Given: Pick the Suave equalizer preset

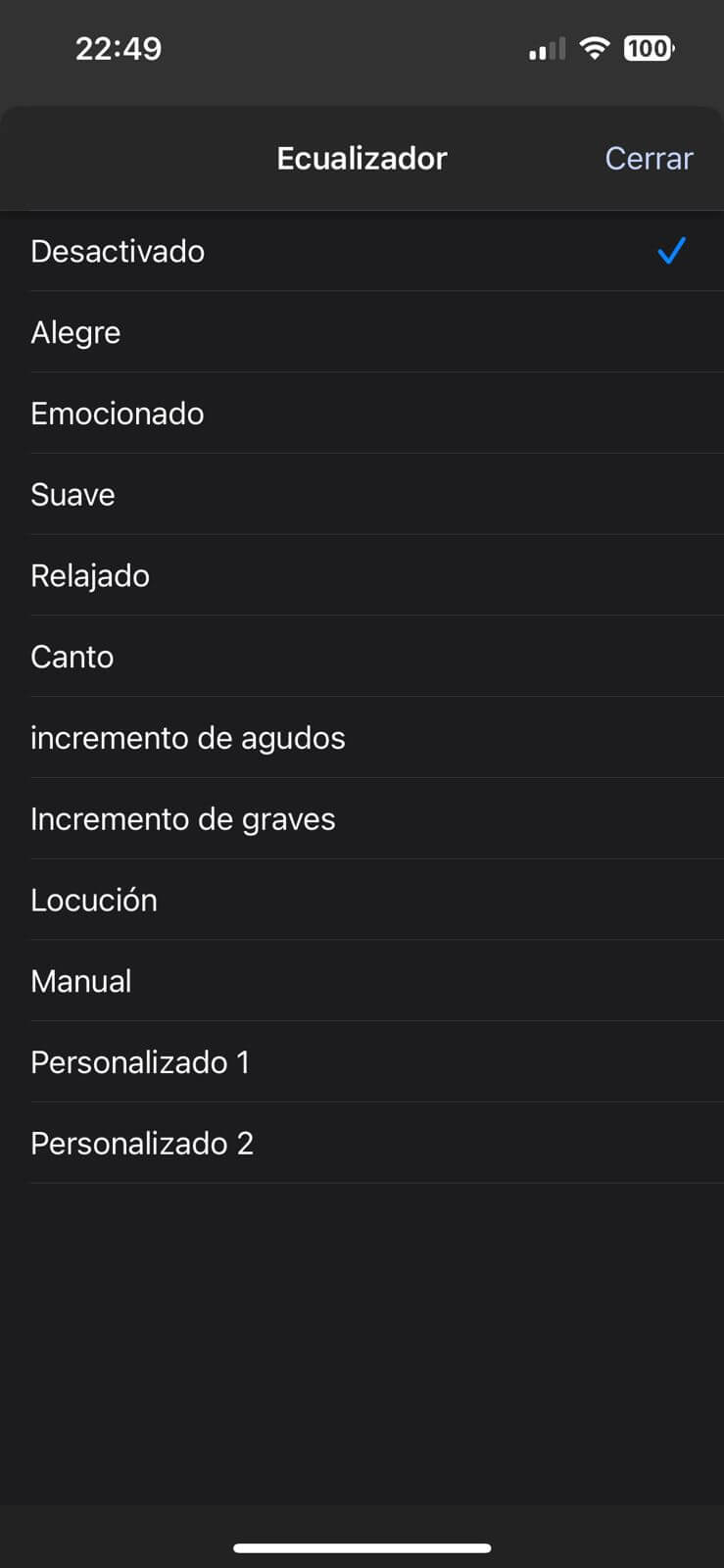Looking at the screenshot, I should coord(73,495).
